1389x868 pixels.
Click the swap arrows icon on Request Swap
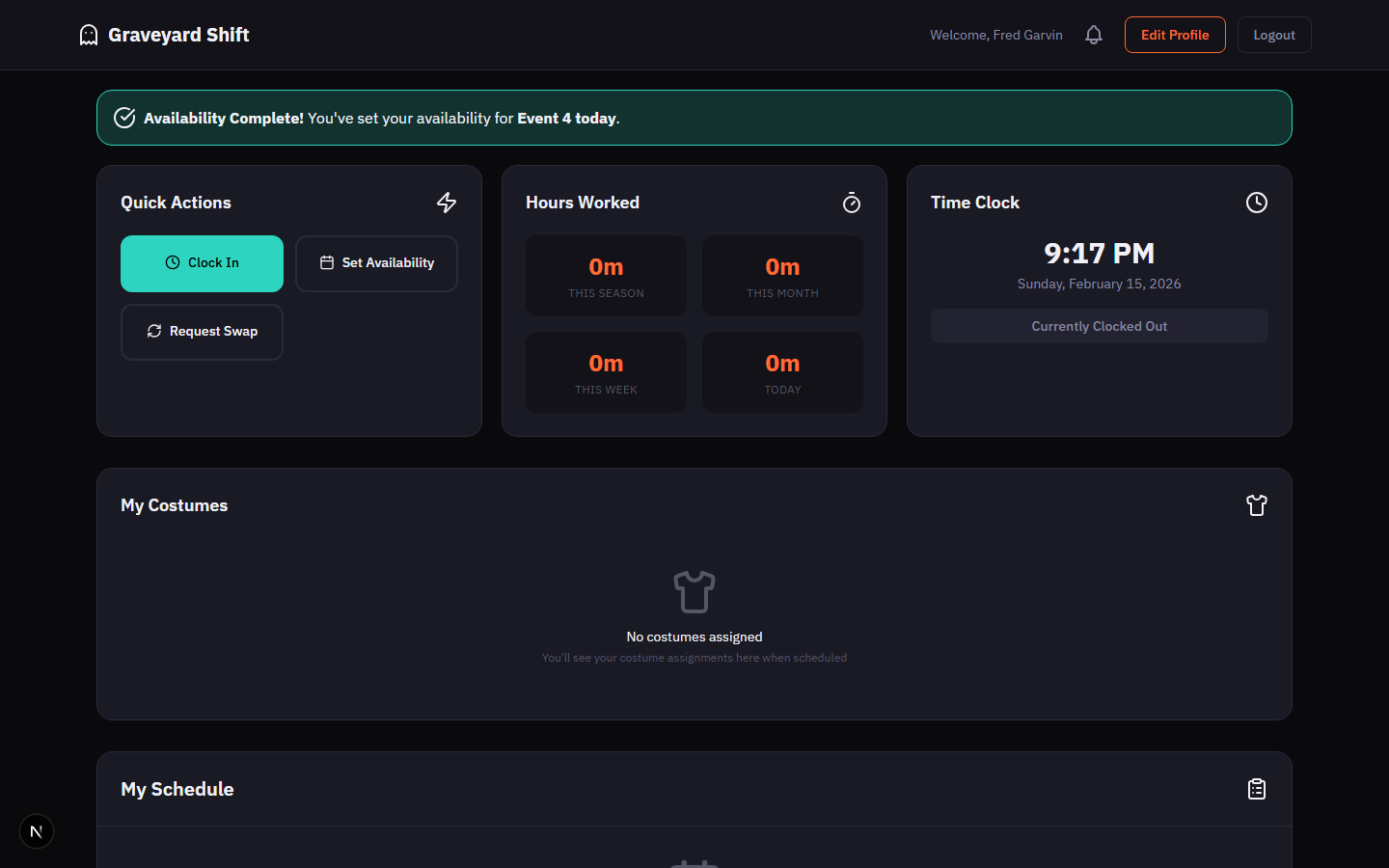pyautogui.click(x=154, y=331)
